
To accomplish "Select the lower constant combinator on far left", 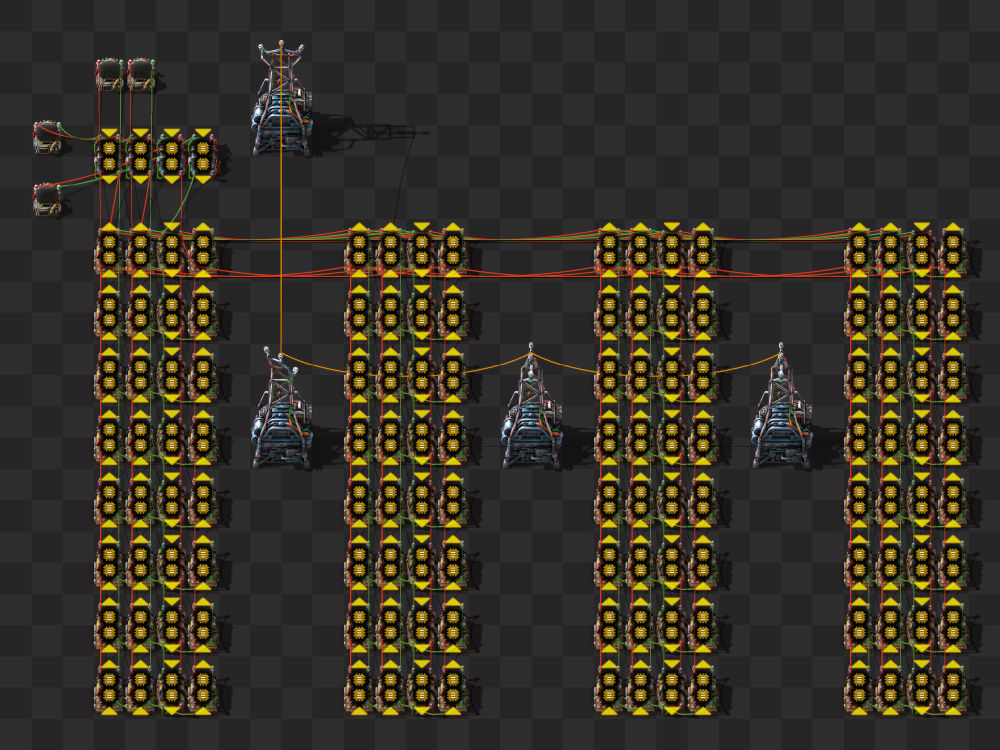I will click(48, 200).
